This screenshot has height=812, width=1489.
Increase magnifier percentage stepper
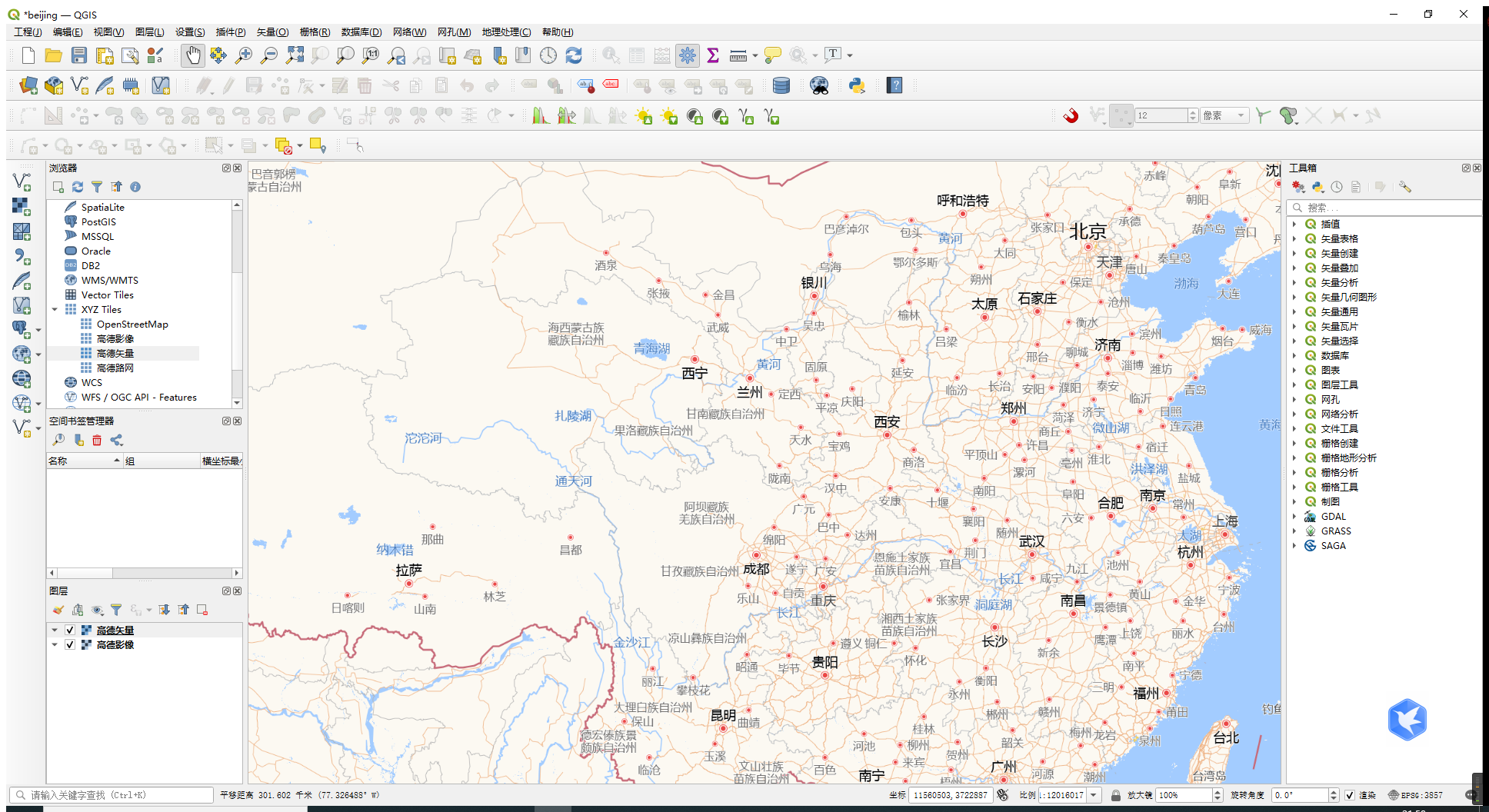point(1218,792)
